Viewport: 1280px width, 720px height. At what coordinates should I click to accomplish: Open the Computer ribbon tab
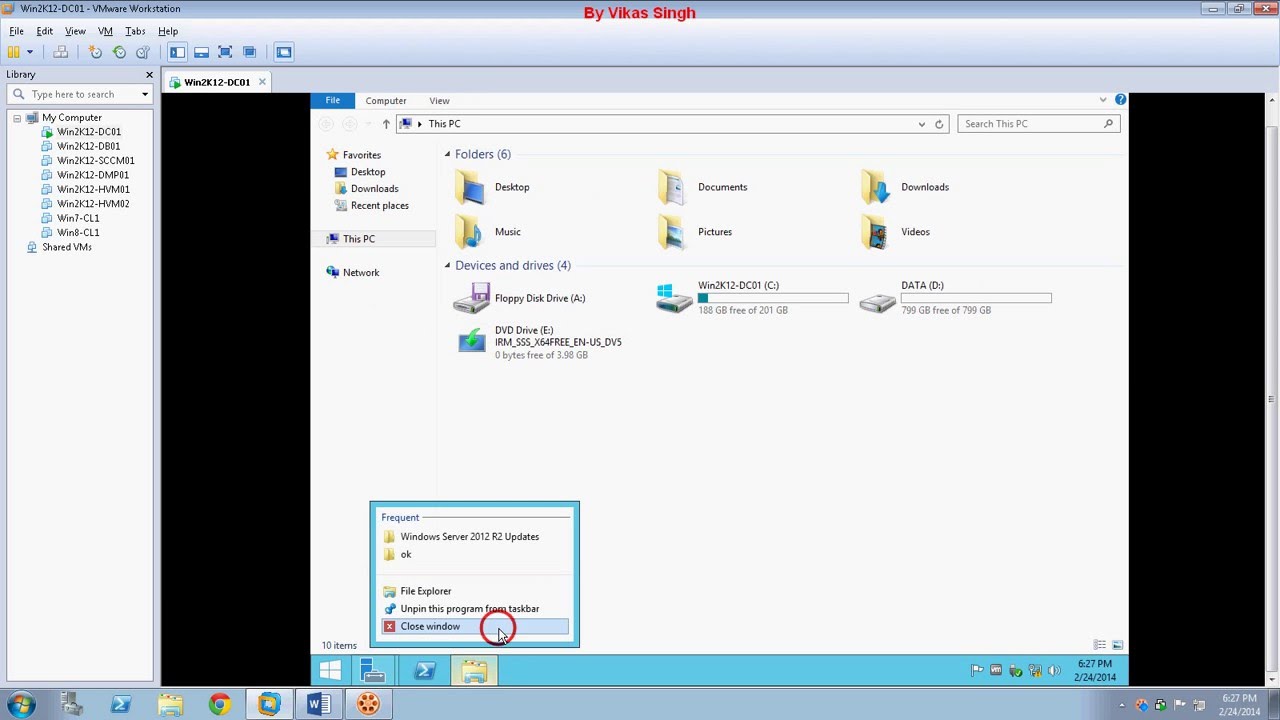tap(385, 101)
